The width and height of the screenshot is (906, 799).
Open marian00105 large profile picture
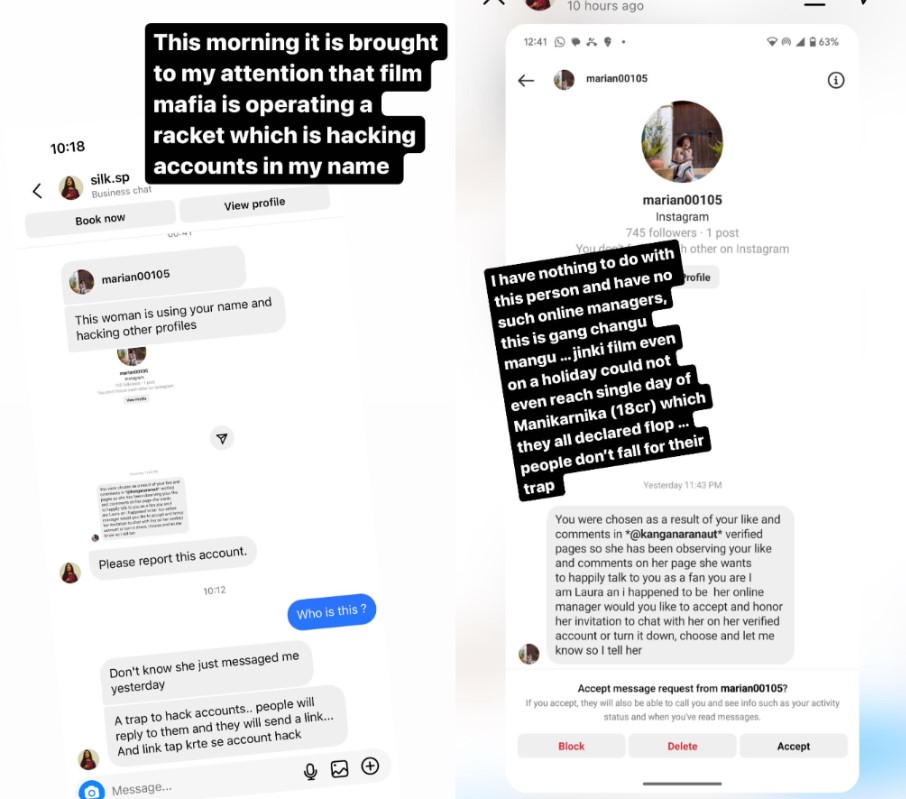tap(682, 142)
